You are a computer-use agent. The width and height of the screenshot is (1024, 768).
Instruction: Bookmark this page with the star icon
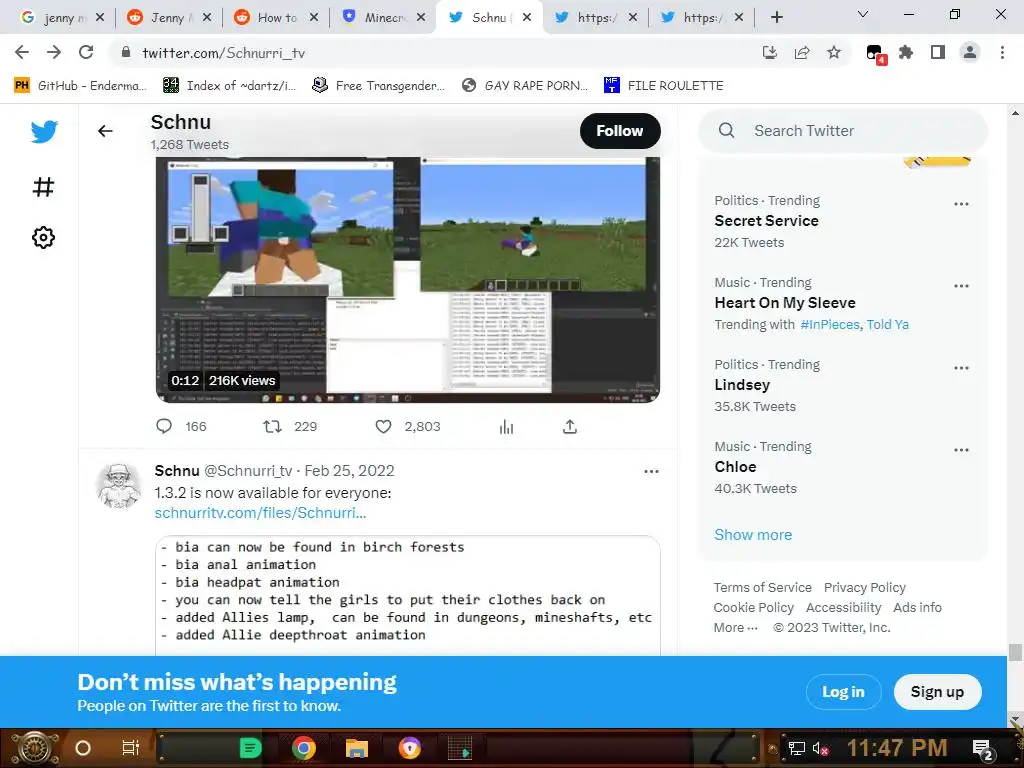point(834,53)
